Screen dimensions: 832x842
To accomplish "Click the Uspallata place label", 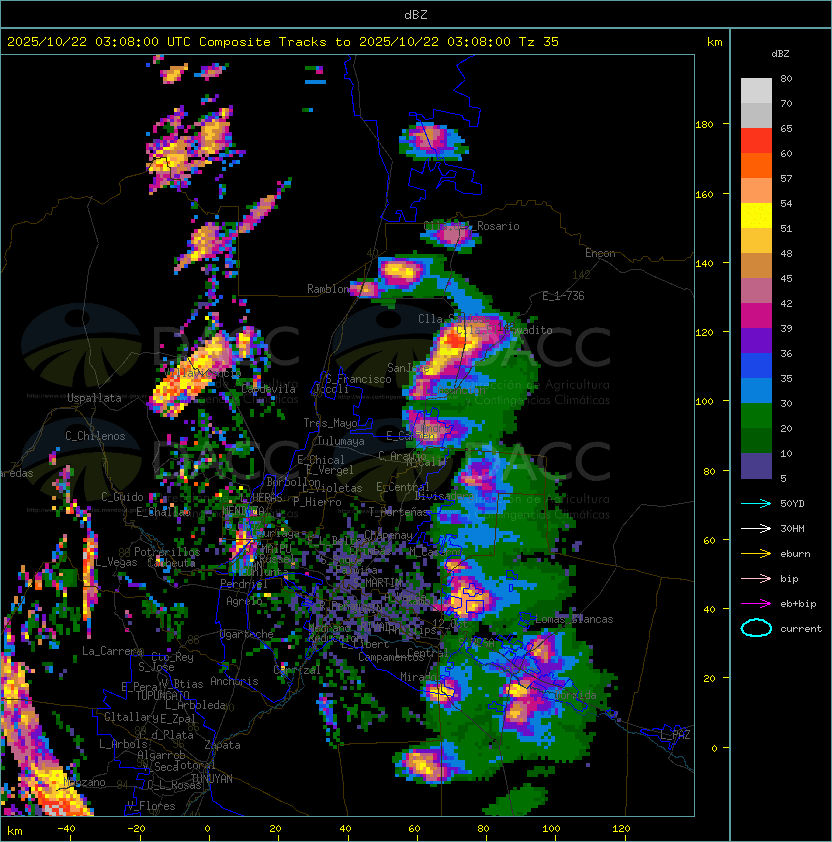I will (x=94, y=398).
